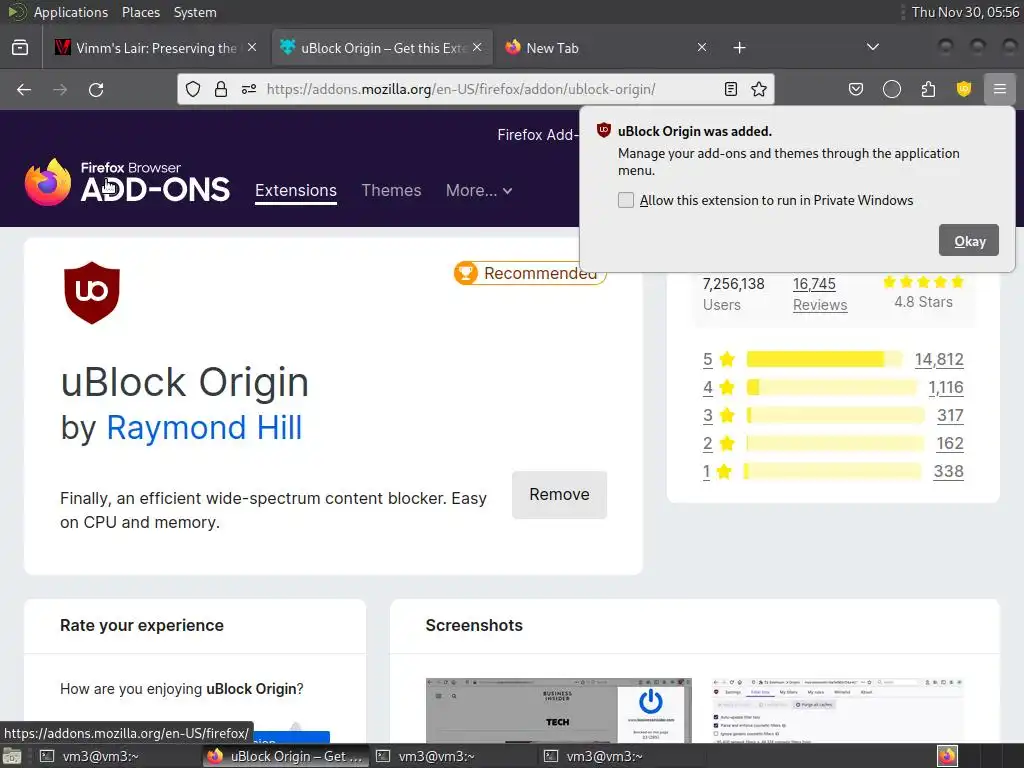Switch to uBlock Origin window in taskbar
The width and height of the screenshot is (1024, 768).
pos(286,756)
